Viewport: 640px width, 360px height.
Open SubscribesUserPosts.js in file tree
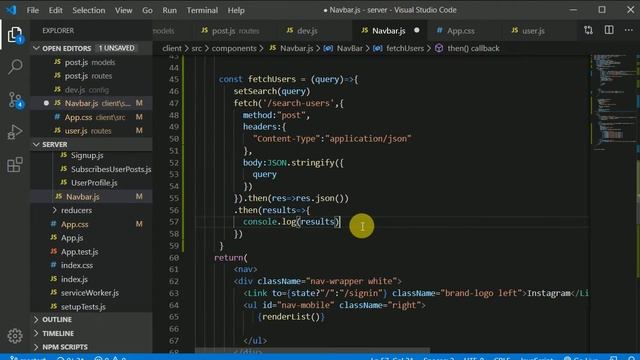tap(111, 169)
